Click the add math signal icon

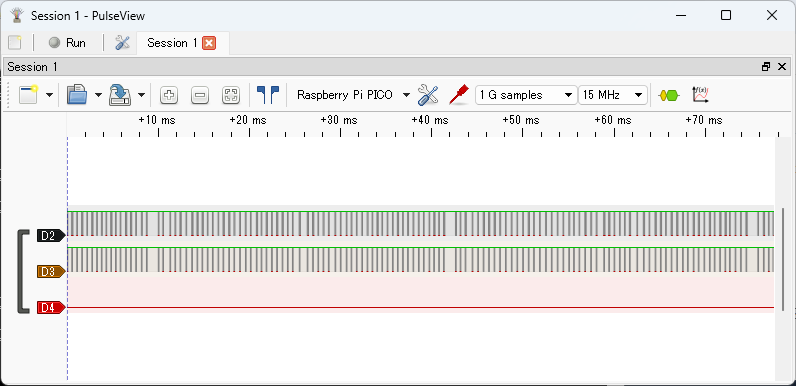click(700, 95)
